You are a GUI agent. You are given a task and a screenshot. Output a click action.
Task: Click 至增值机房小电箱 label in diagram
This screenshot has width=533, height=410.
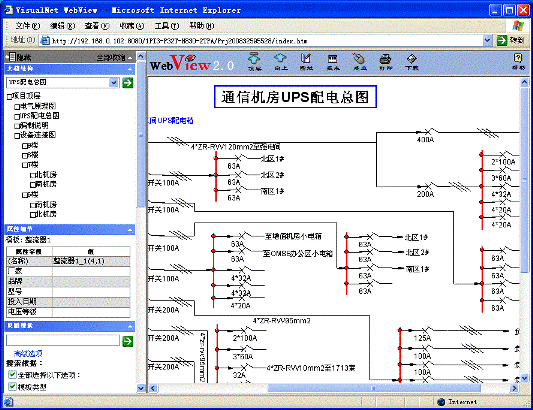click(293, 236)
